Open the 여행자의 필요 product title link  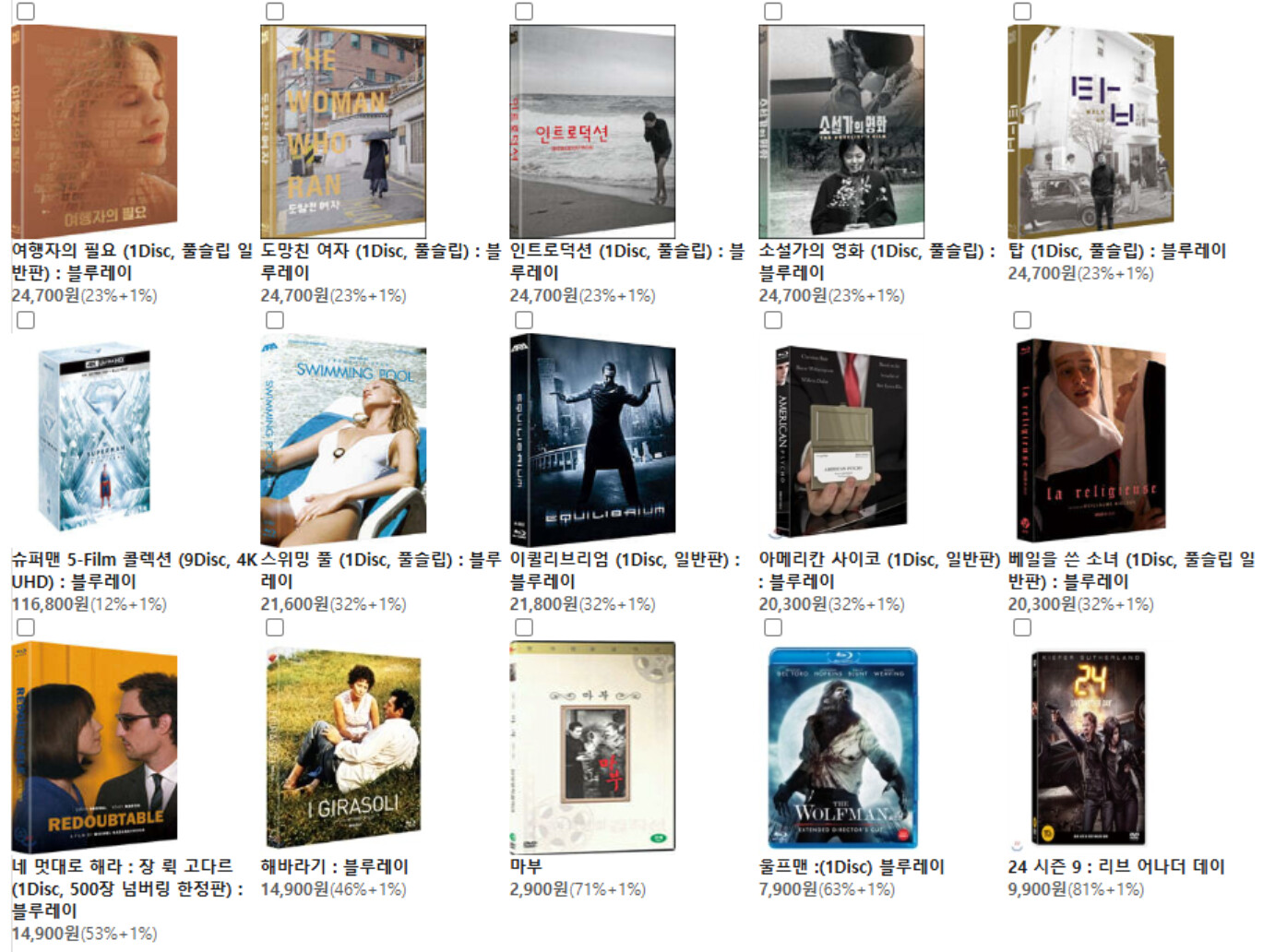(131, 262)
